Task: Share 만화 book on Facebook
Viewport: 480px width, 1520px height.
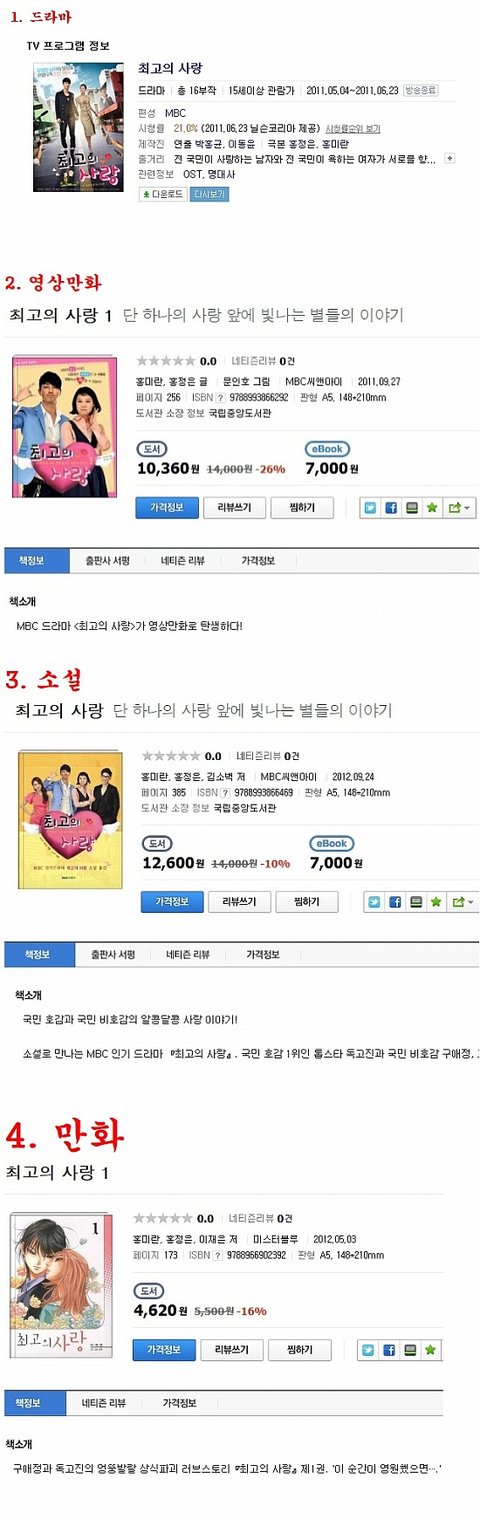Action: [390, 1350]
